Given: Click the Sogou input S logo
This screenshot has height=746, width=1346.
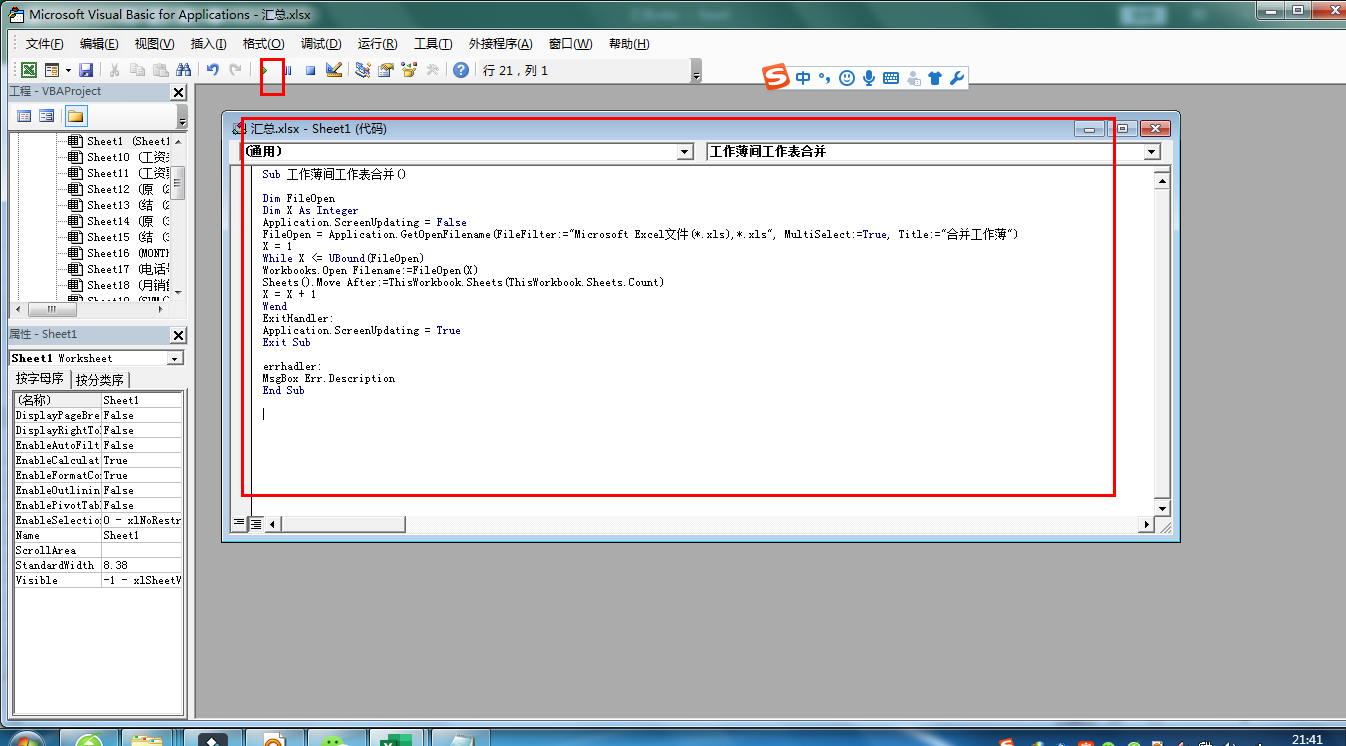Looking at the screenshot, I should (777, 77).
